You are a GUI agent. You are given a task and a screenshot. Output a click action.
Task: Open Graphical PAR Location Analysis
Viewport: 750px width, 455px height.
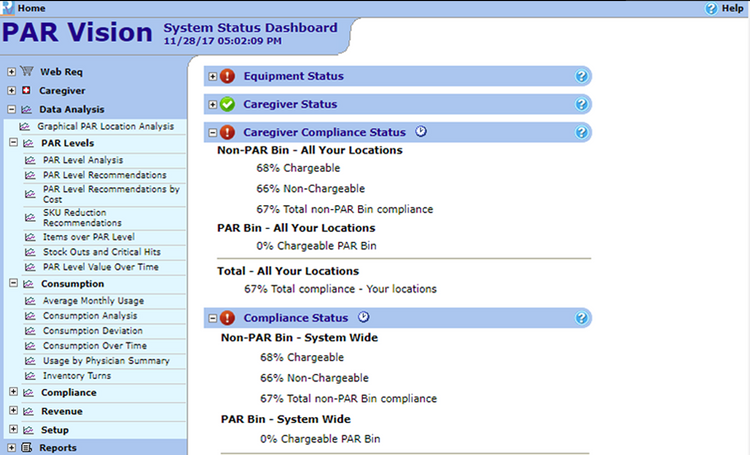pos(106,126)
